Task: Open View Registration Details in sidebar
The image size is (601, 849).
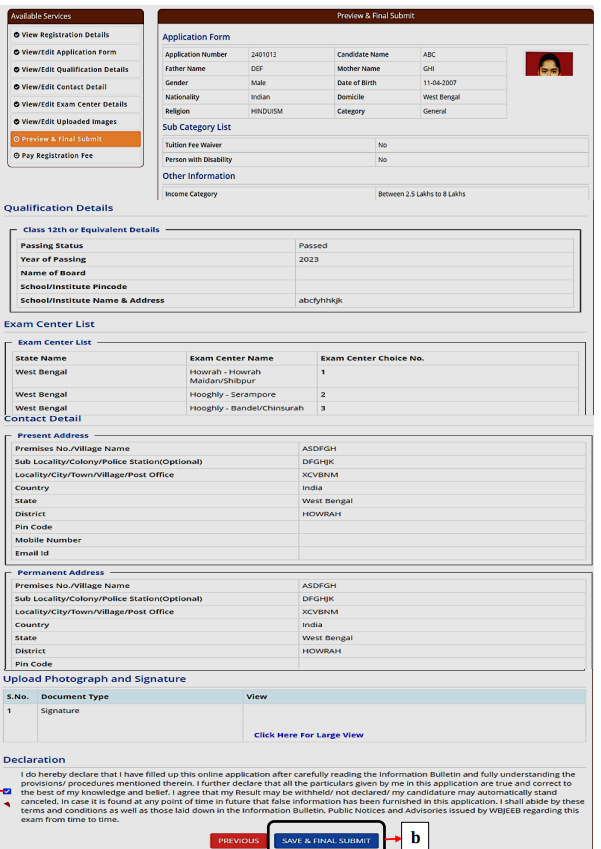Action: coord(64,35)
